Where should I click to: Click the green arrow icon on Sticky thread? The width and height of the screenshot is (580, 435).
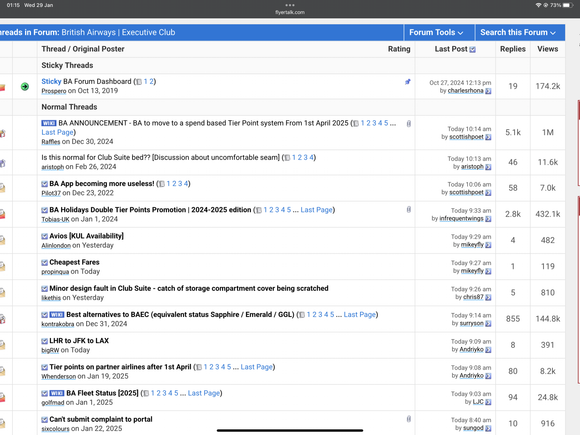(x=25, y=87)
